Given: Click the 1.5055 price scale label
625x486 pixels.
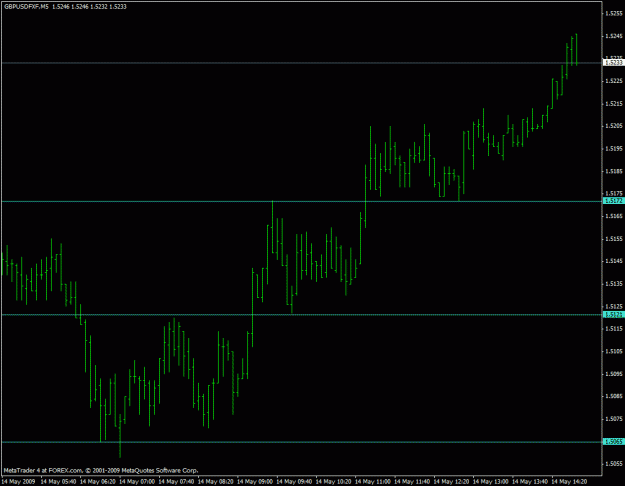Looking at the screenshot, I should click(x=614, y=464).
